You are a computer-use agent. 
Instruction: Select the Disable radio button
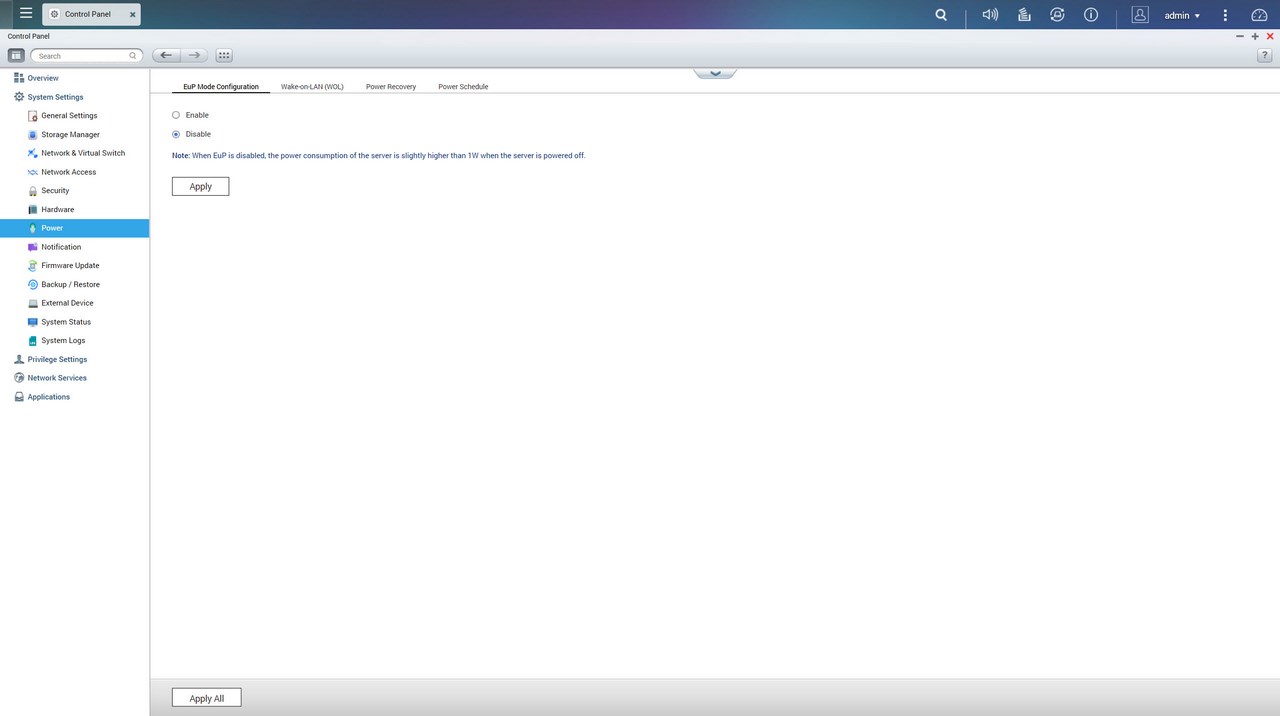click(x=176, y=134)
